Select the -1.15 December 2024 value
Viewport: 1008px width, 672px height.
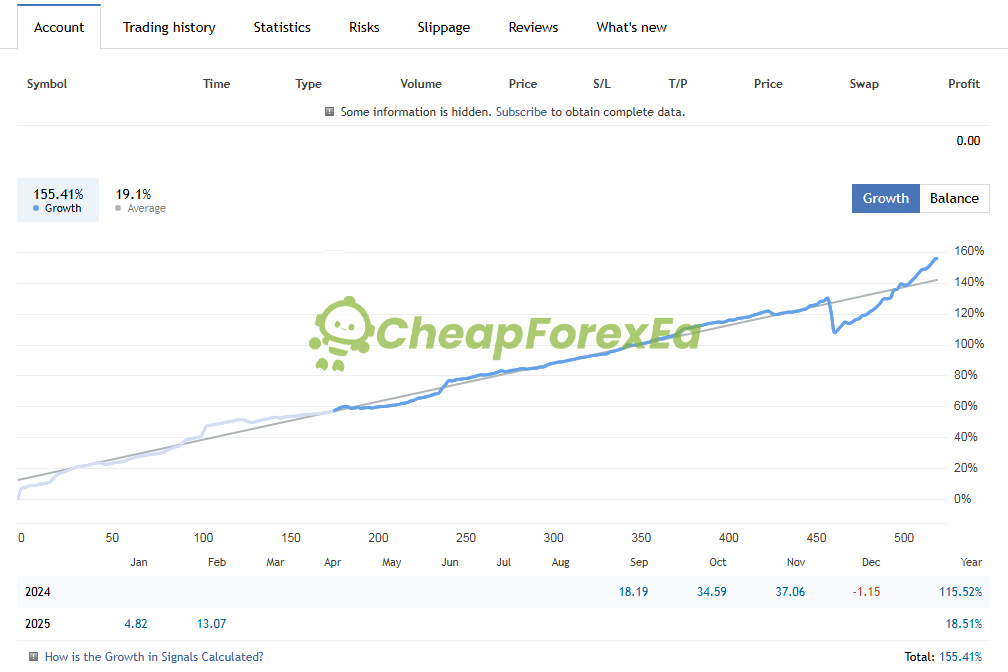(x=866, y=592)
